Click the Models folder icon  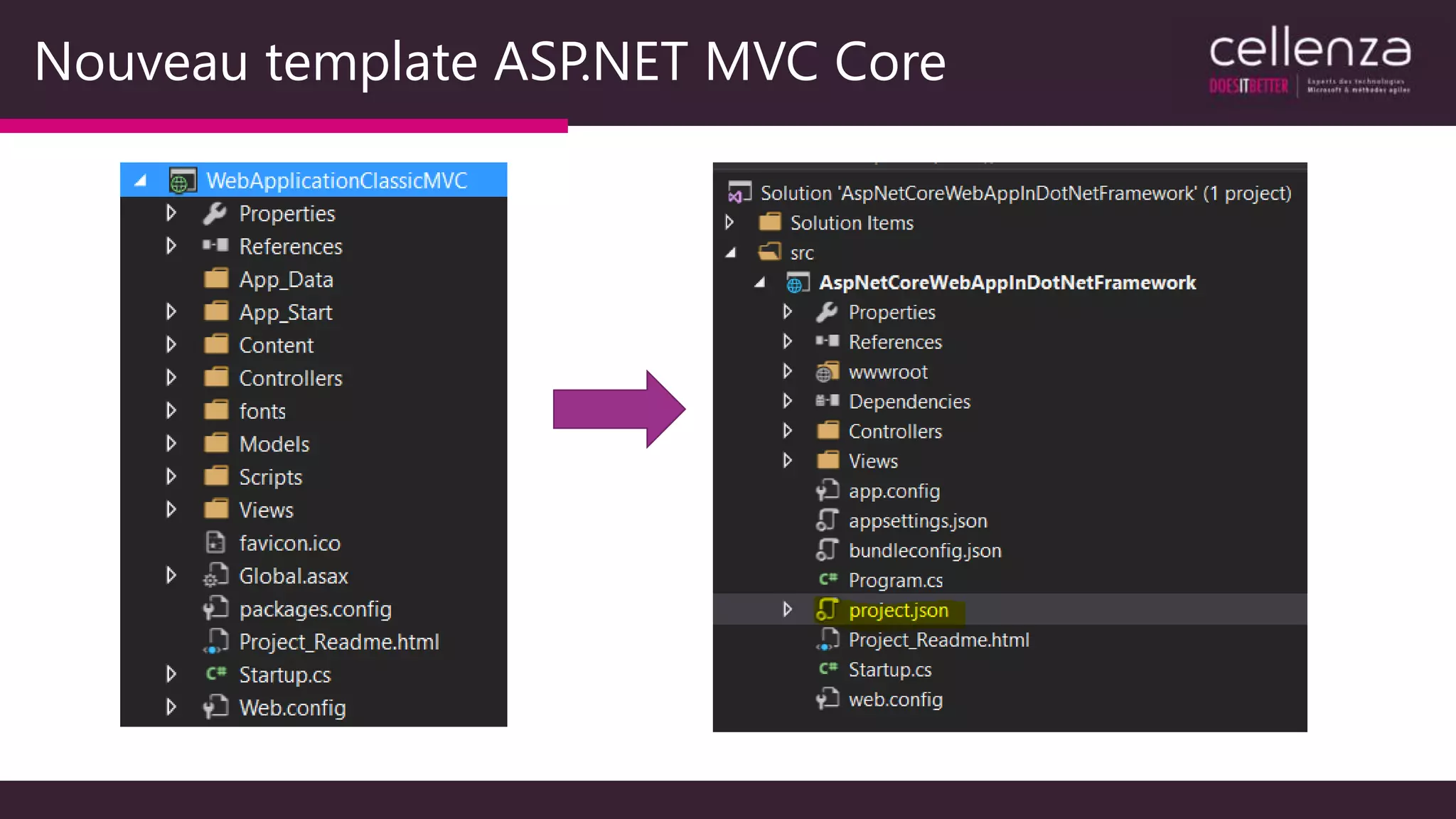216,443
